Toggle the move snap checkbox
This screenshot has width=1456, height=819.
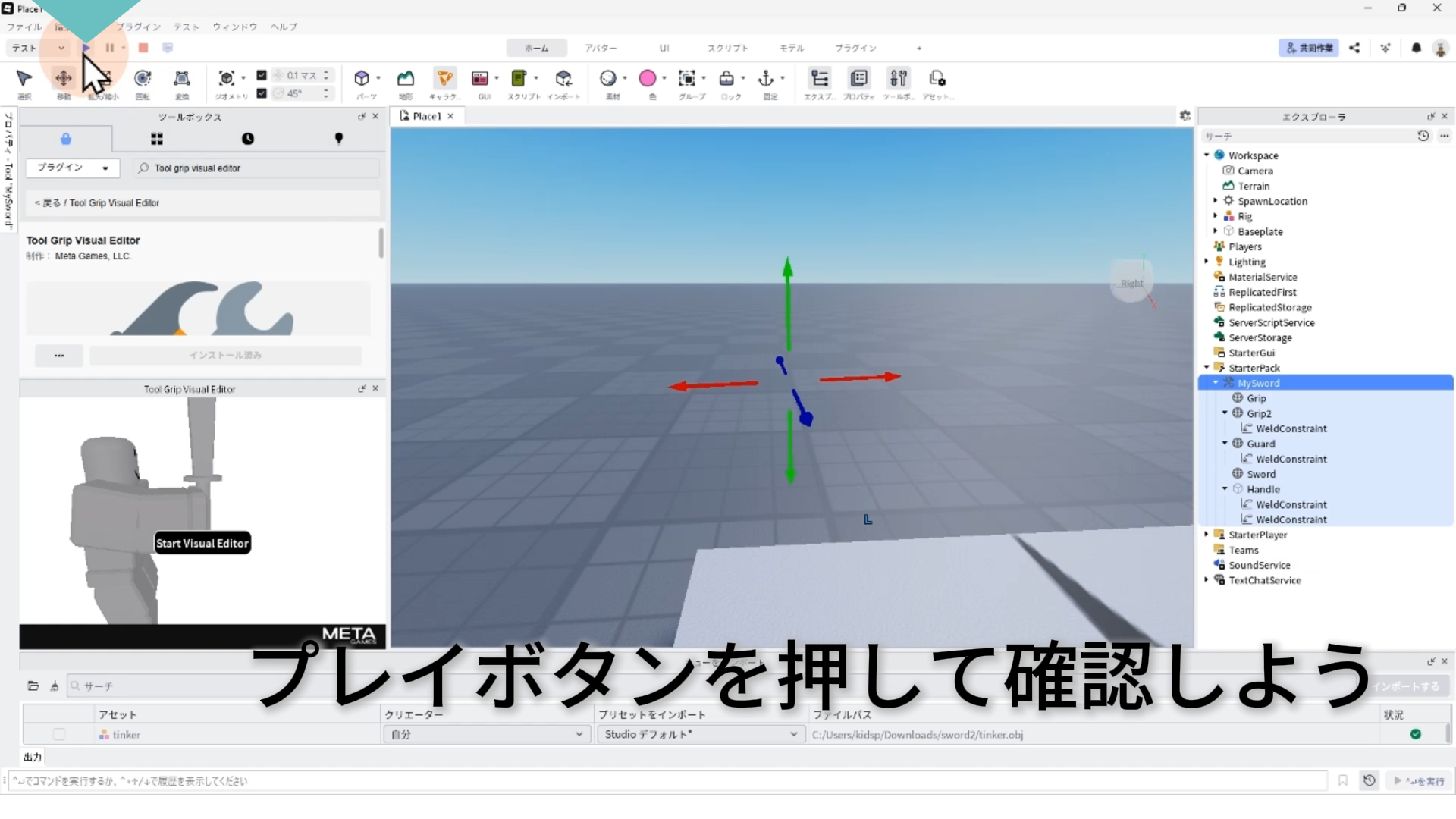pos(262,75)
